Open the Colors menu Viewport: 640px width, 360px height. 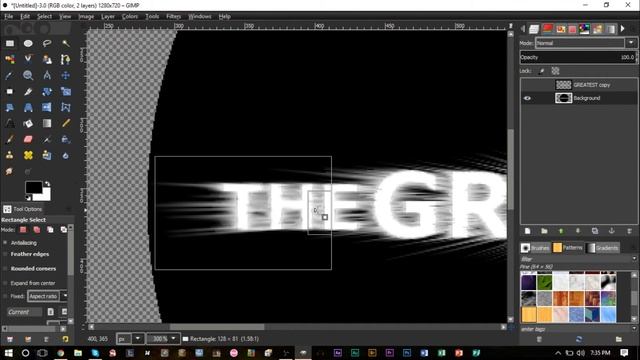click(130, 16)
